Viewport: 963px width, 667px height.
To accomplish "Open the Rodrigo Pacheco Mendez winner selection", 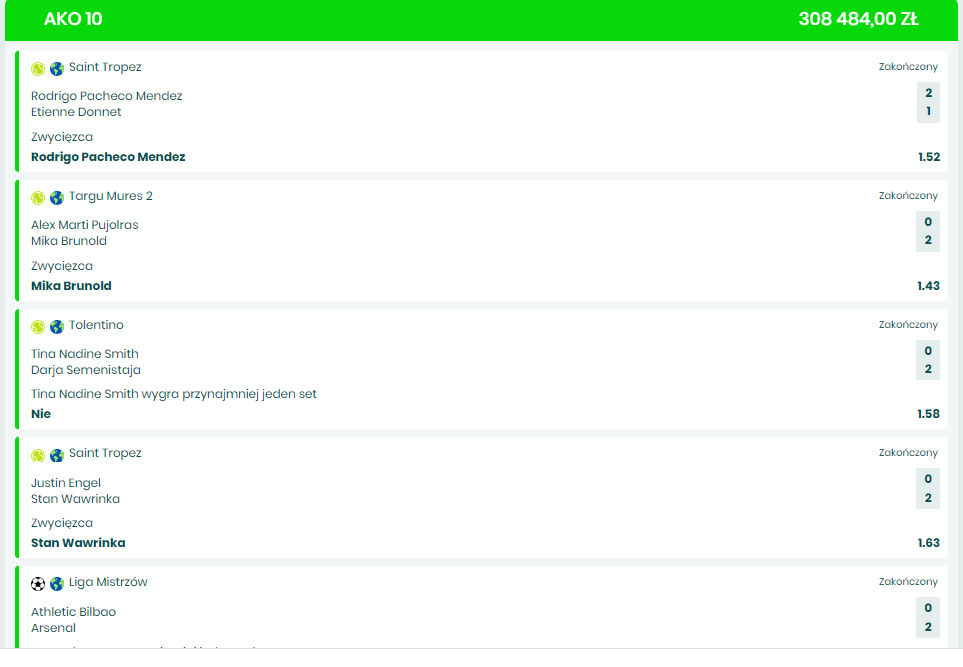I will [108, 157].
